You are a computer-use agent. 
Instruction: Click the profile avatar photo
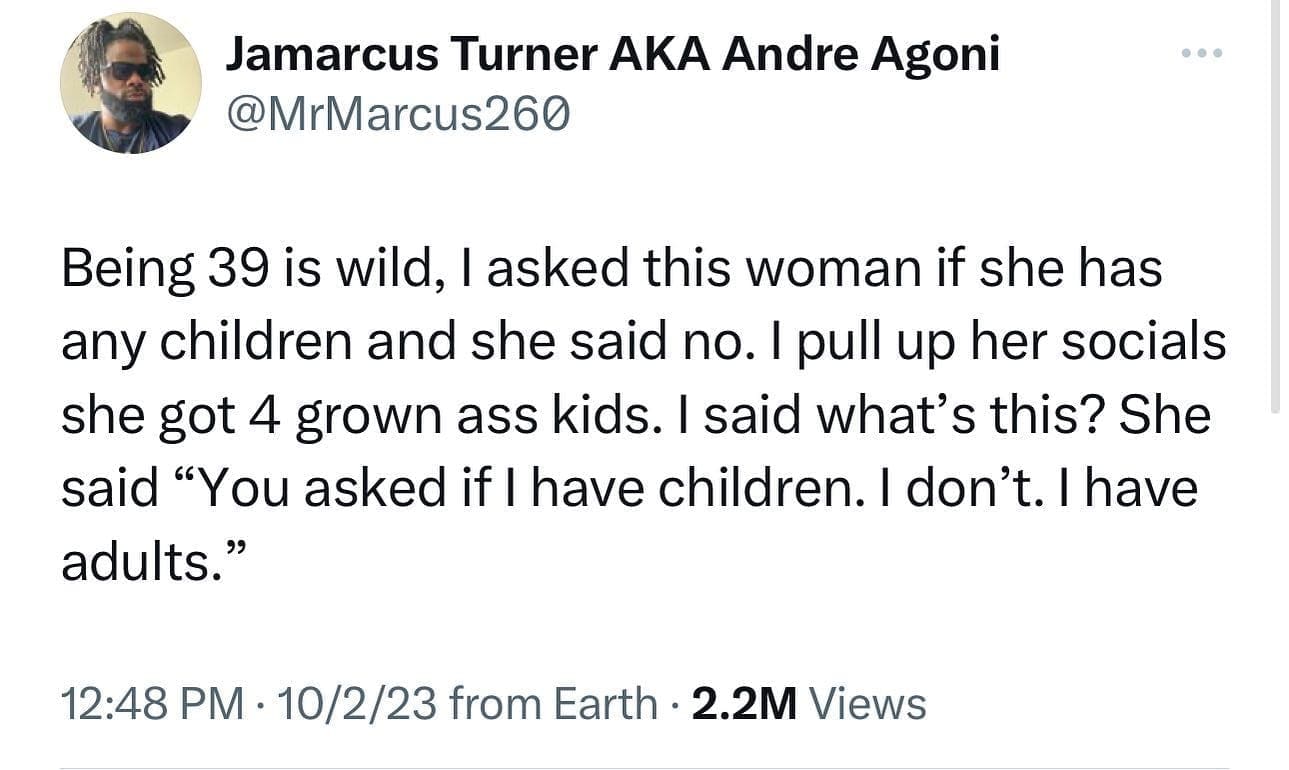point(130,83)
